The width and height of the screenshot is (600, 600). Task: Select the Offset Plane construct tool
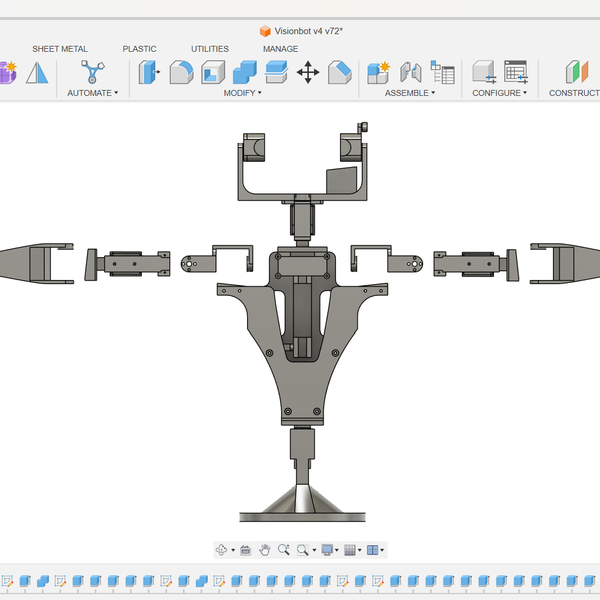click(x=577, y=72)
